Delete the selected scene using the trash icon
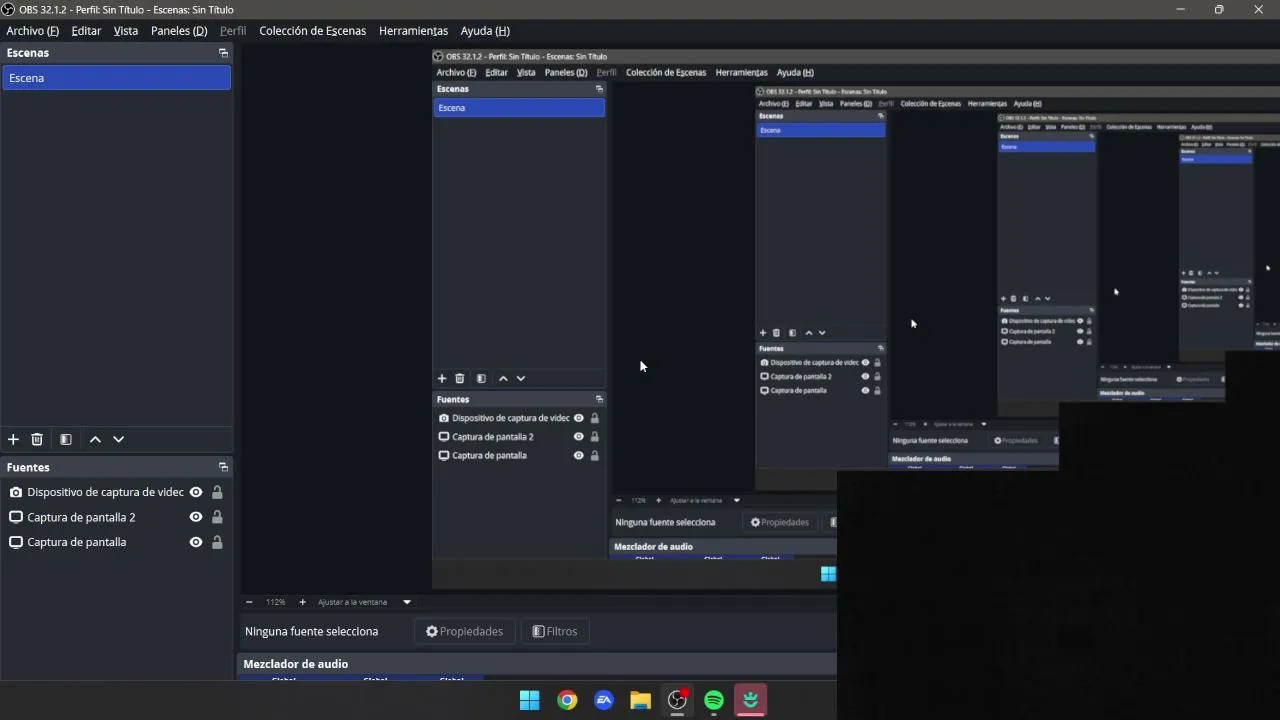The image size is (1280, 720). pos(37,439)
